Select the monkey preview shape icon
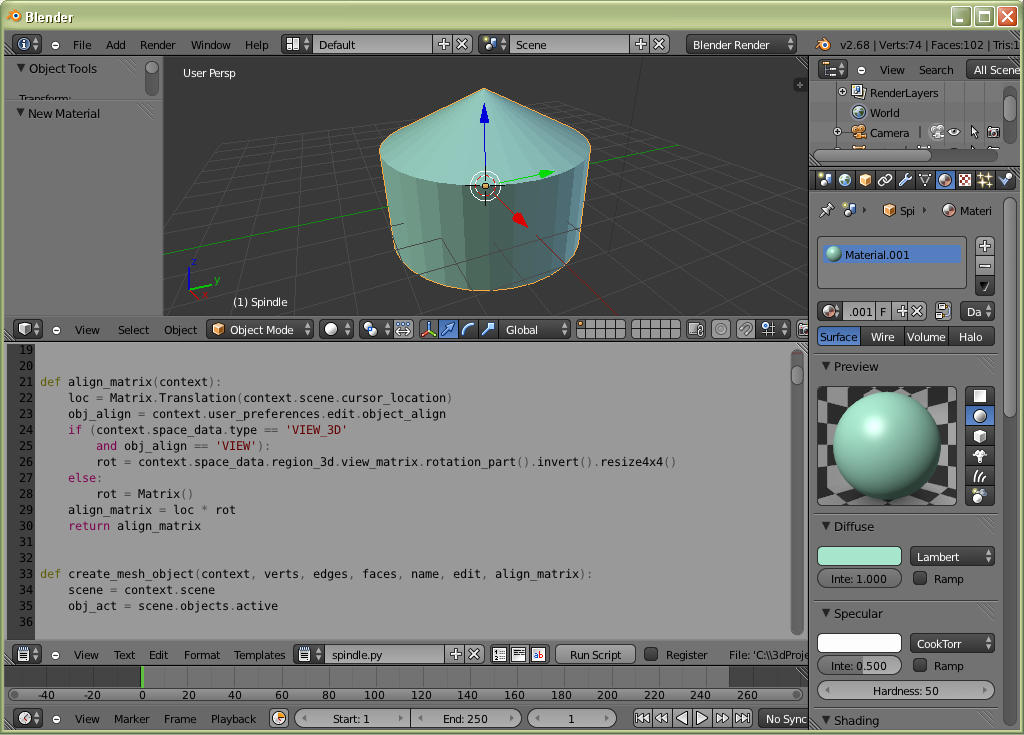This screenshot has width=1024, height=735. (980, 456)
